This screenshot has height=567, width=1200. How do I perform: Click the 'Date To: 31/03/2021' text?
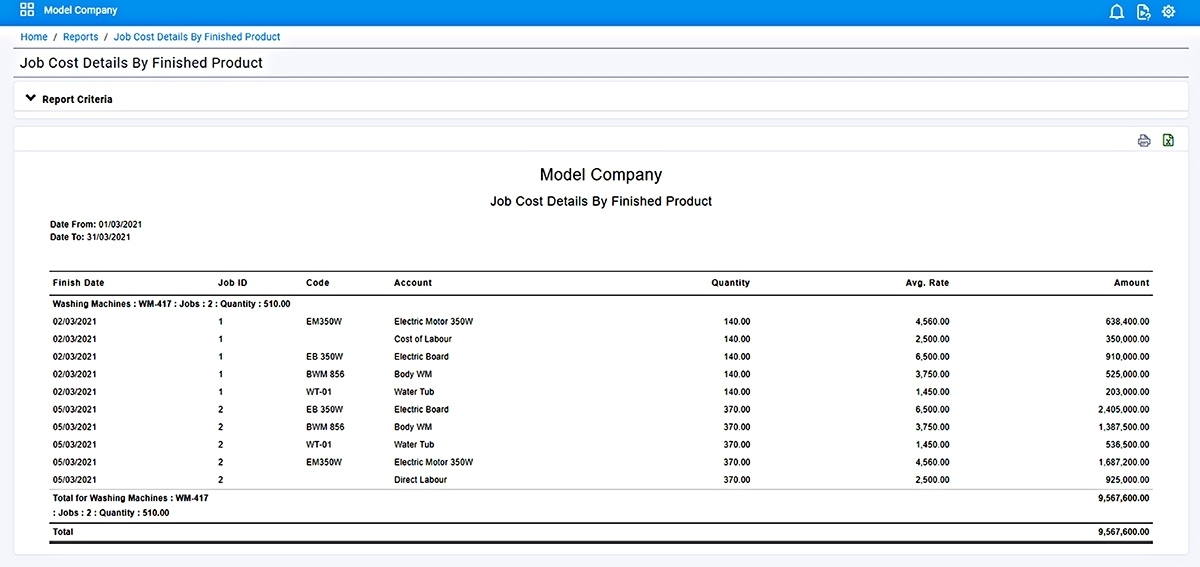[90, 237]
